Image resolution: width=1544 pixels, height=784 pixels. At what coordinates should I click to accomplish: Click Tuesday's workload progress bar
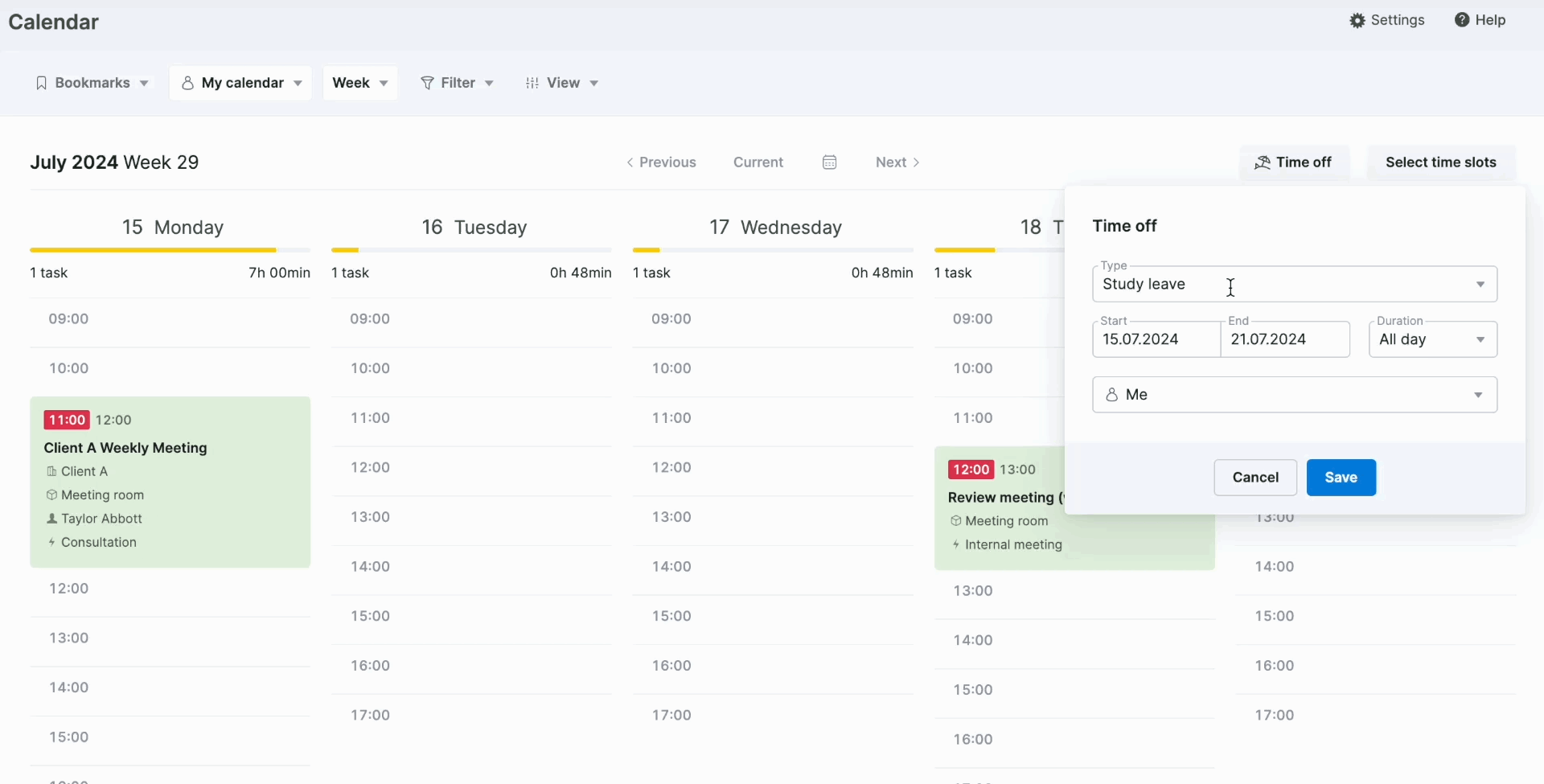point(471,250)
